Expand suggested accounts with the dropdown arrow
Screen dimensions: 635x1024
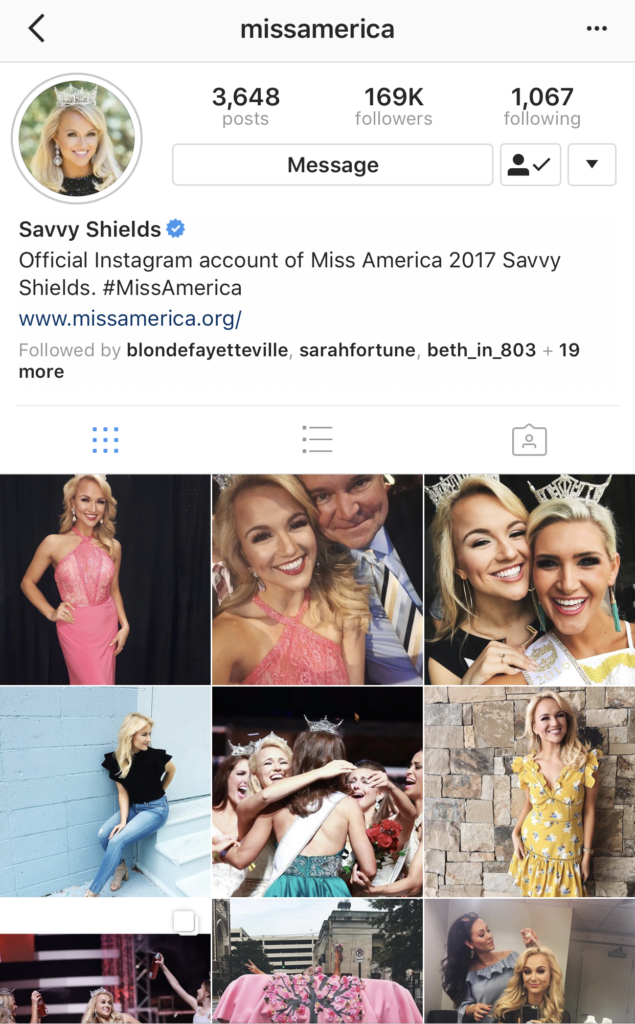(x=592, y=165)
